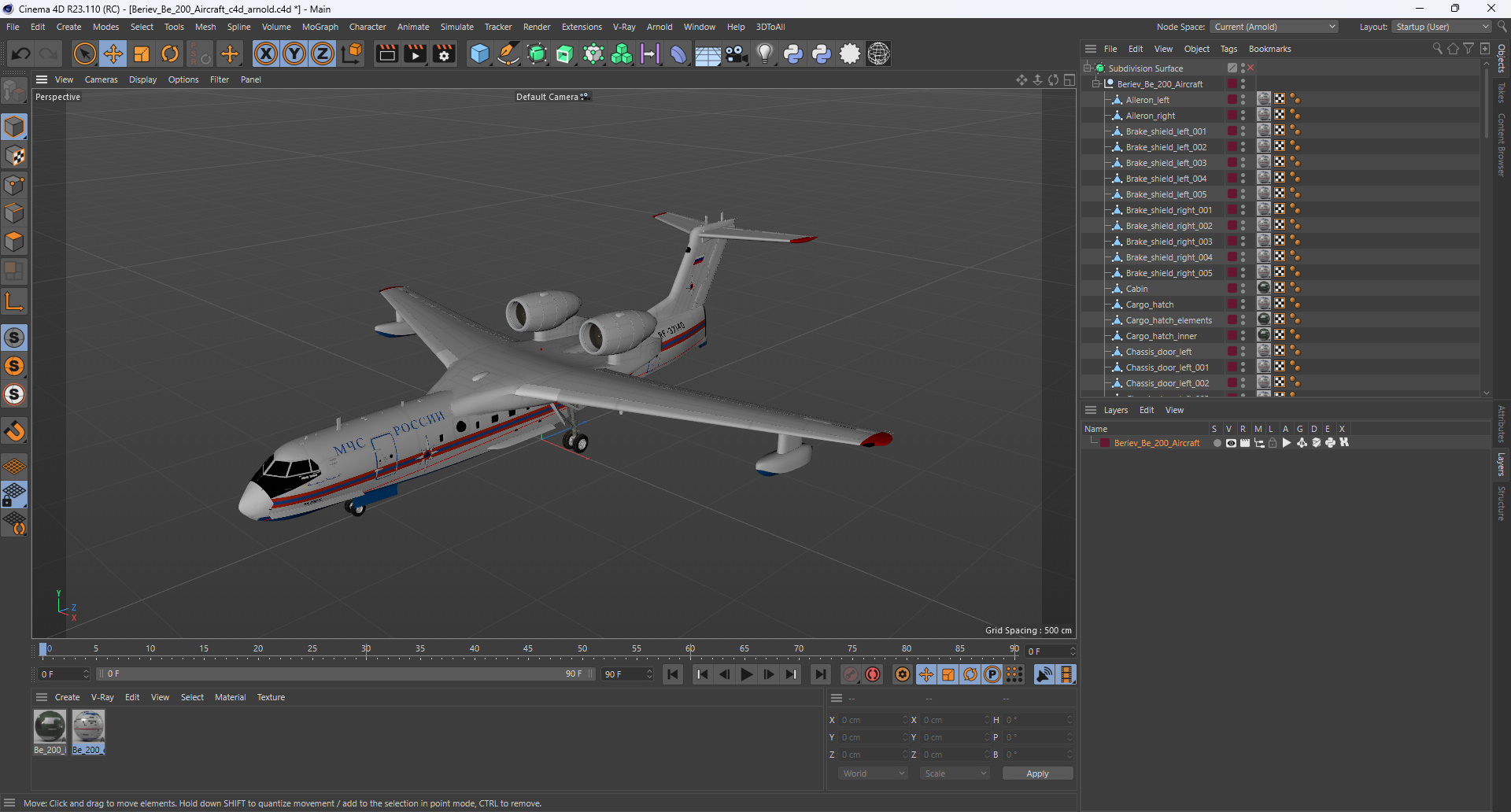Open the viewport Cameras menu
Screen dimensions: 1511x812
click(101, 79)
